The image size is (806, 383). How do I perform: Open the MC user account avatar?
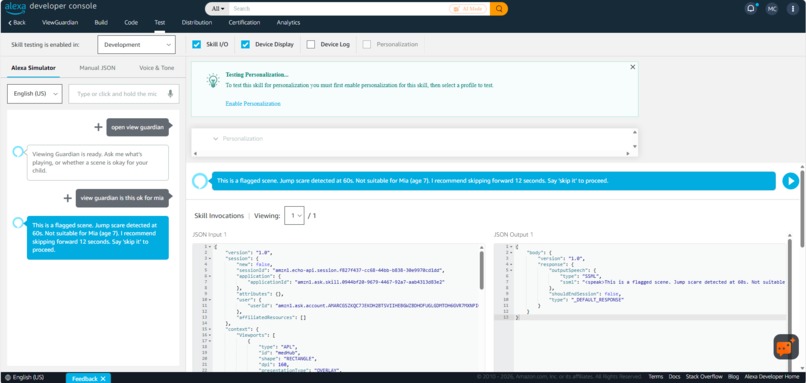pyautogui.click(x=772, y=9)
